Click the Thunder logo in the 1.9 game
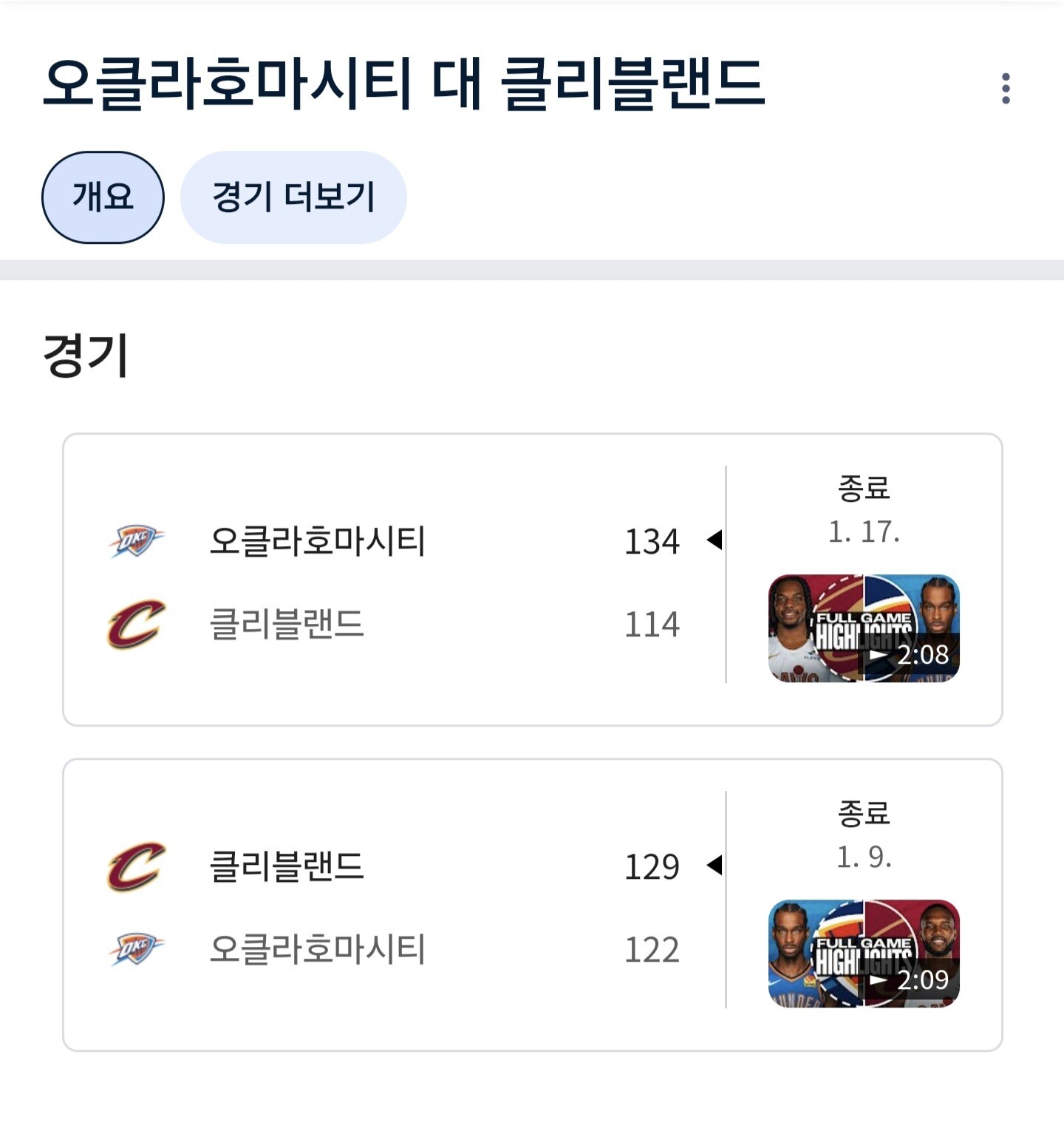This screenshot has height=1128, width=1064. 137,949
